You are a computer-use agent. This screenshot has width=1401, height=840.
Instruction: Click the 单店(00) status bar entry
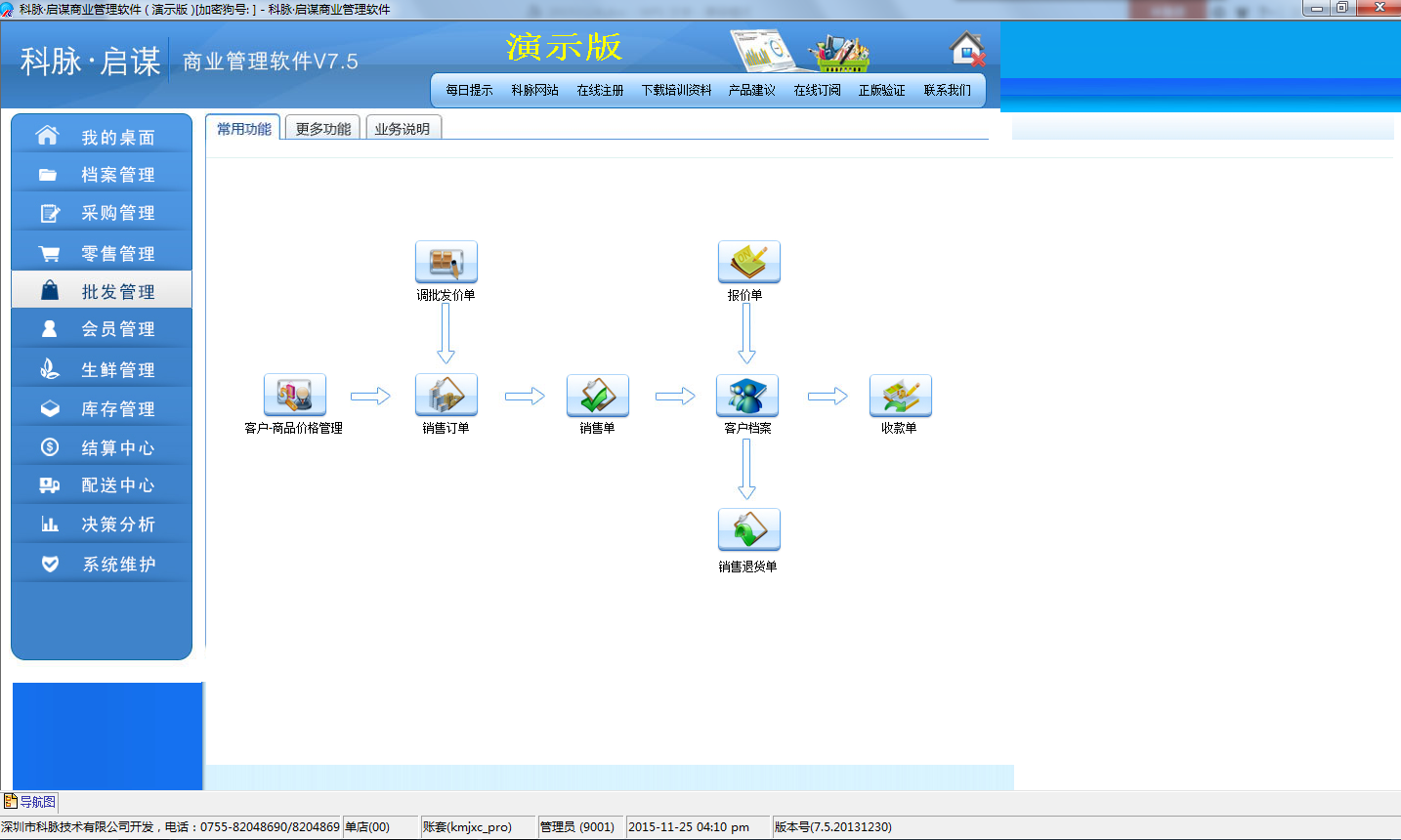click(x=381, y=827)
